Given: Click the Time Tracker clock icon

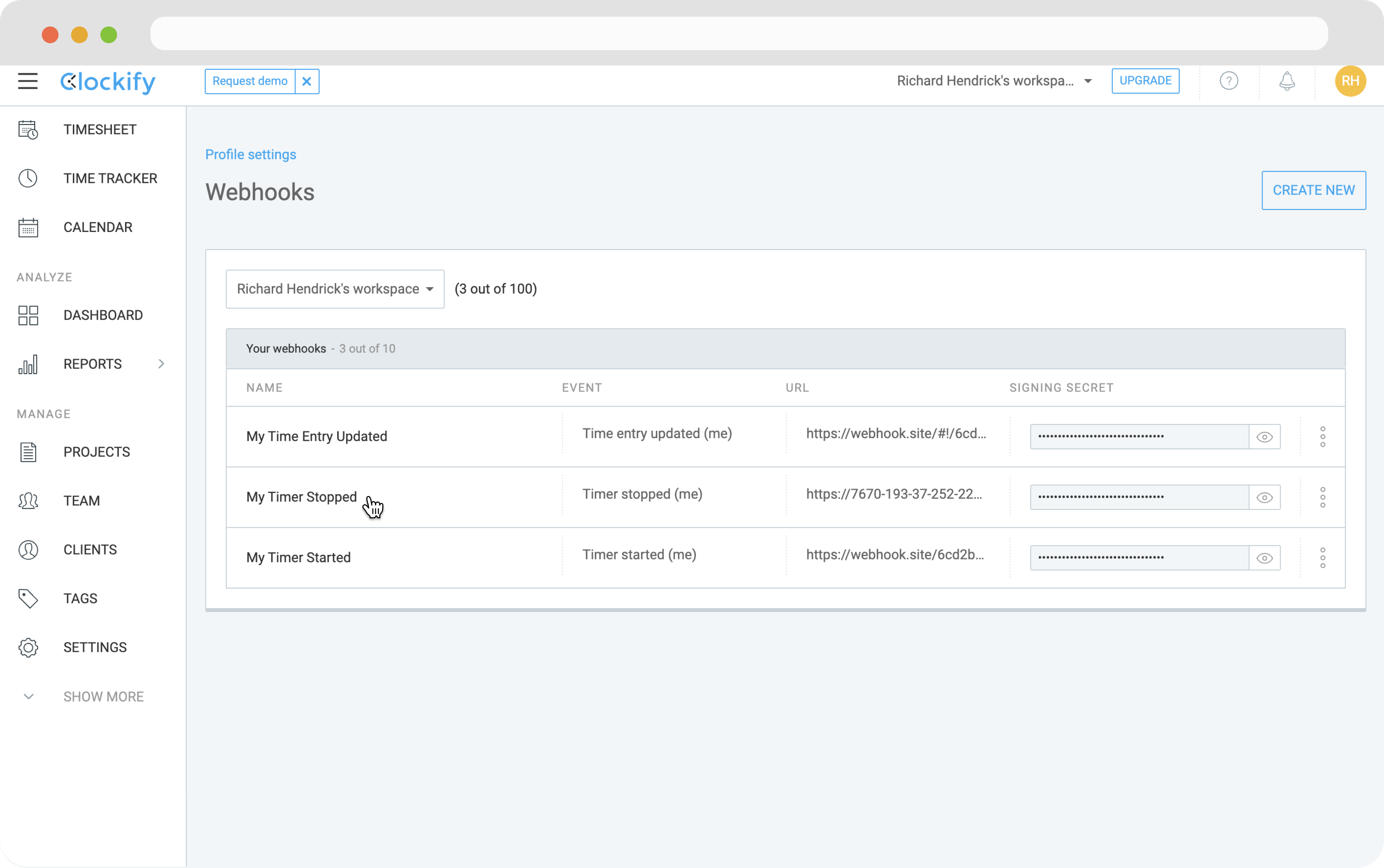Looking at the screenshot, I should pyautogui.click(x=28, y=179).
